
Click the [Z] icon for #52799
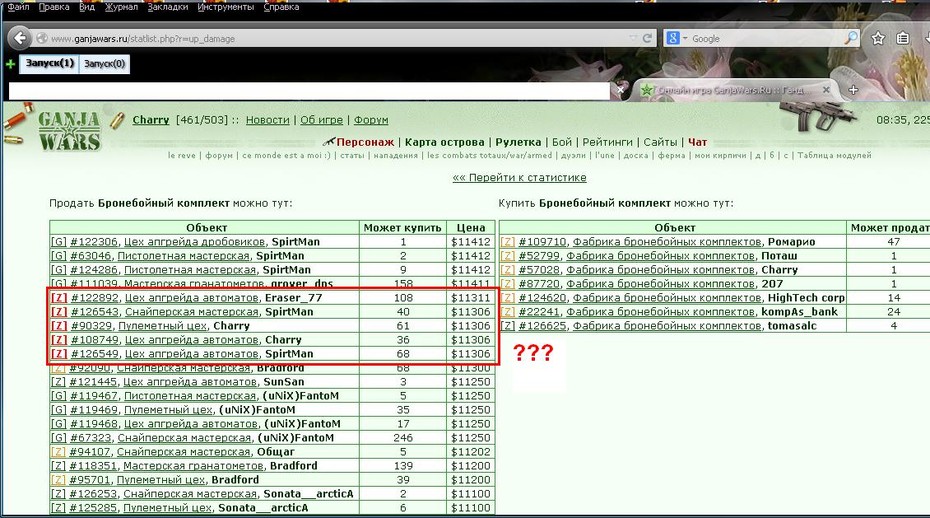click(508, 256)
